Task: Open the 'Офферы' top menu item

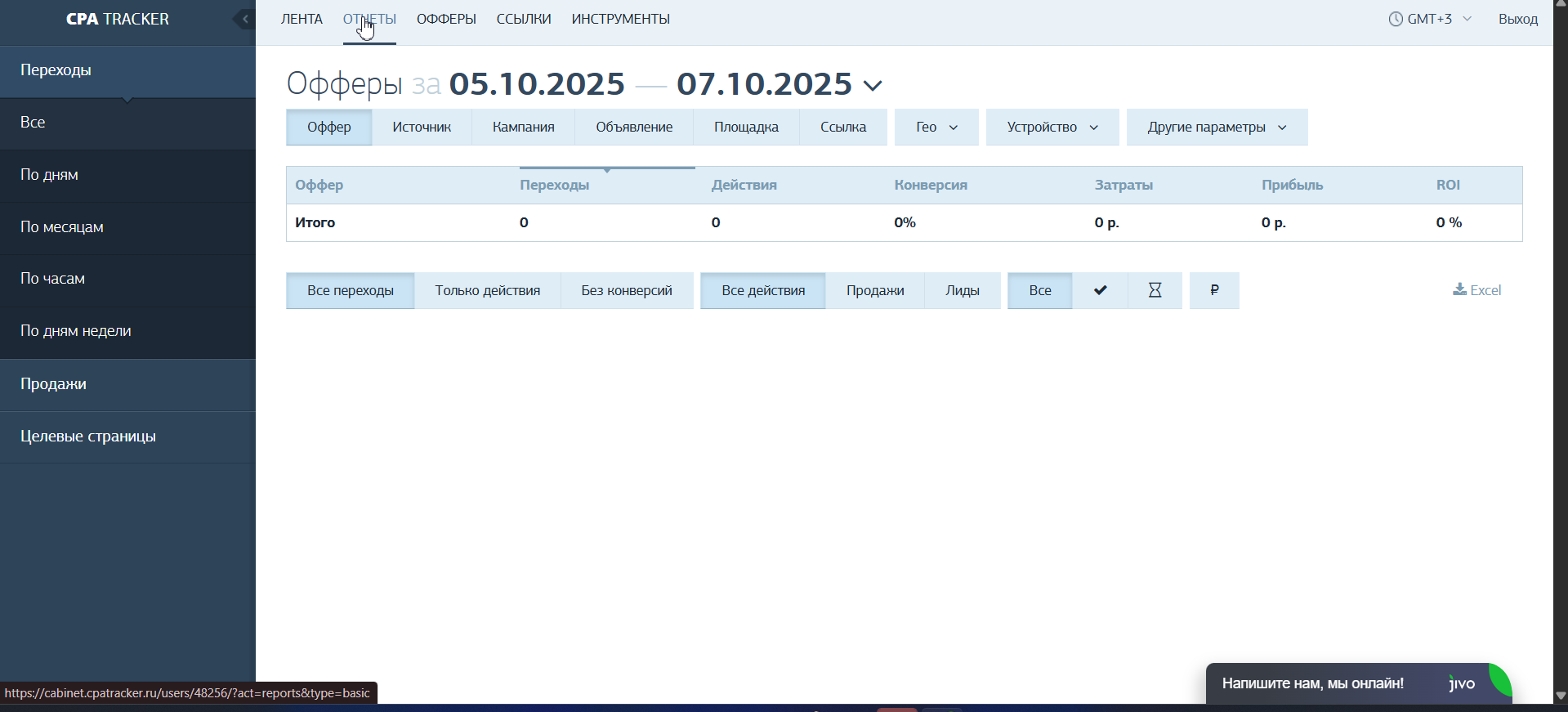Action: tap(446, 19)
